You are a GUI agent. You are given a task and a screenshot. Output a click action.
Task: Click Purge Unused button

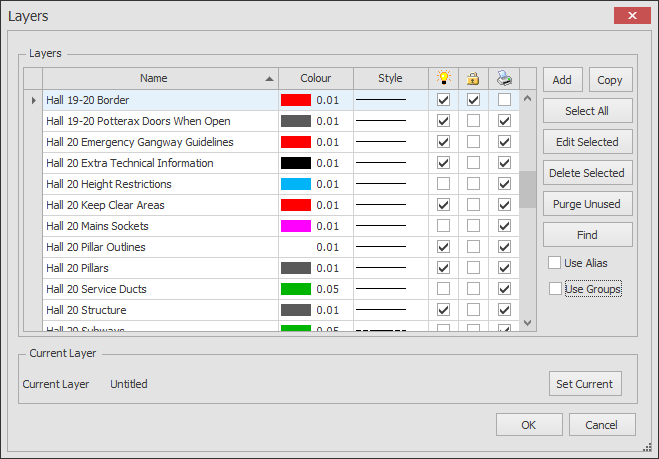[588, 204]
